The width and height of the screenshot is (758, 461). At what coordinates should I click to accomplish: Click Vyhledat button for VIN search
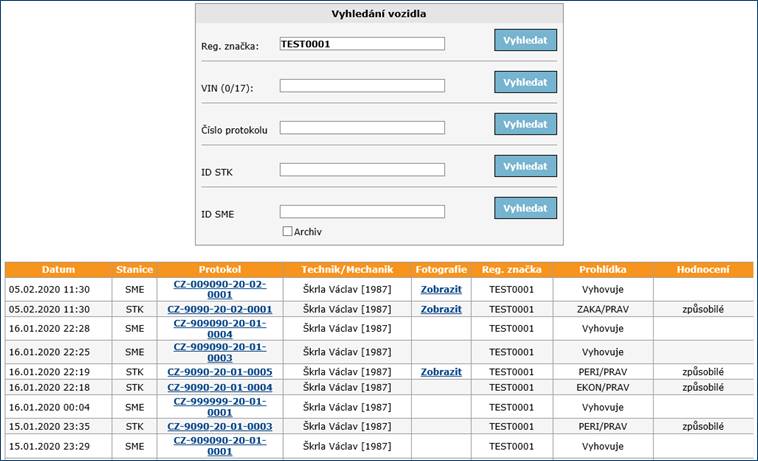(x=525, y=82)
